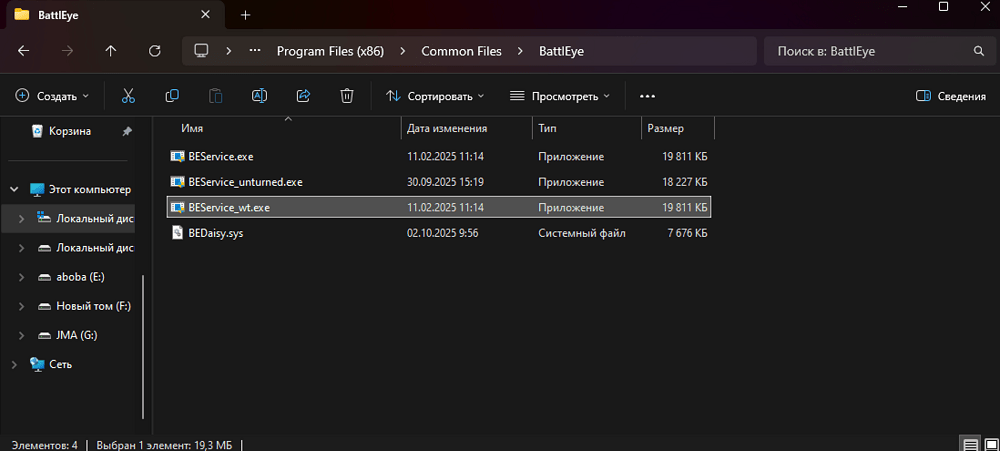This screenshot has height=451, width=1000.
Task: Click the Cut scissors icon
Action: 128,96
